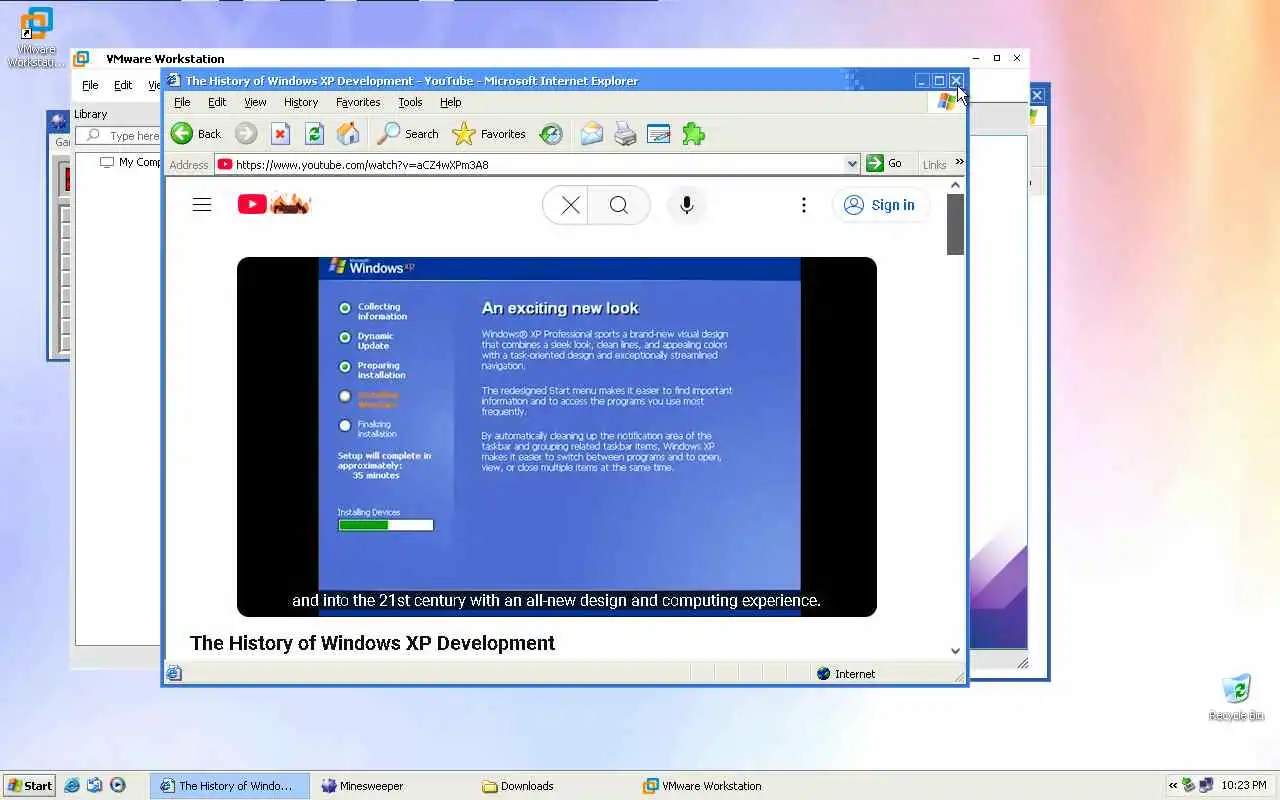
Task: Click the Sign in button on YouTube
Action: click(x=880, y=205)
